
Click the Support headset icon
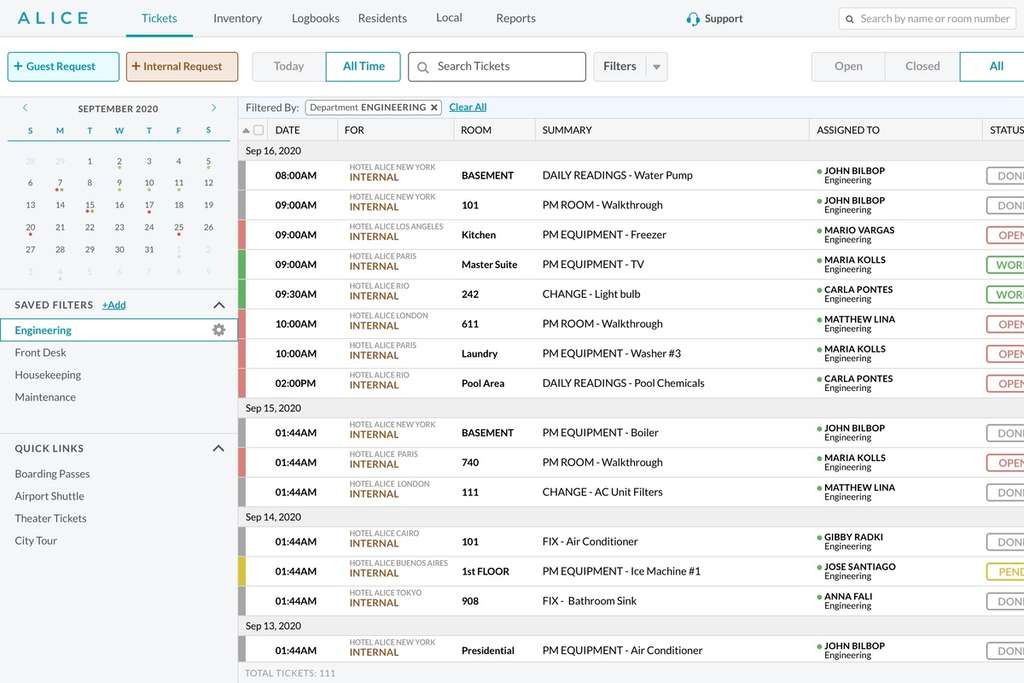click(x=693, y=19)
